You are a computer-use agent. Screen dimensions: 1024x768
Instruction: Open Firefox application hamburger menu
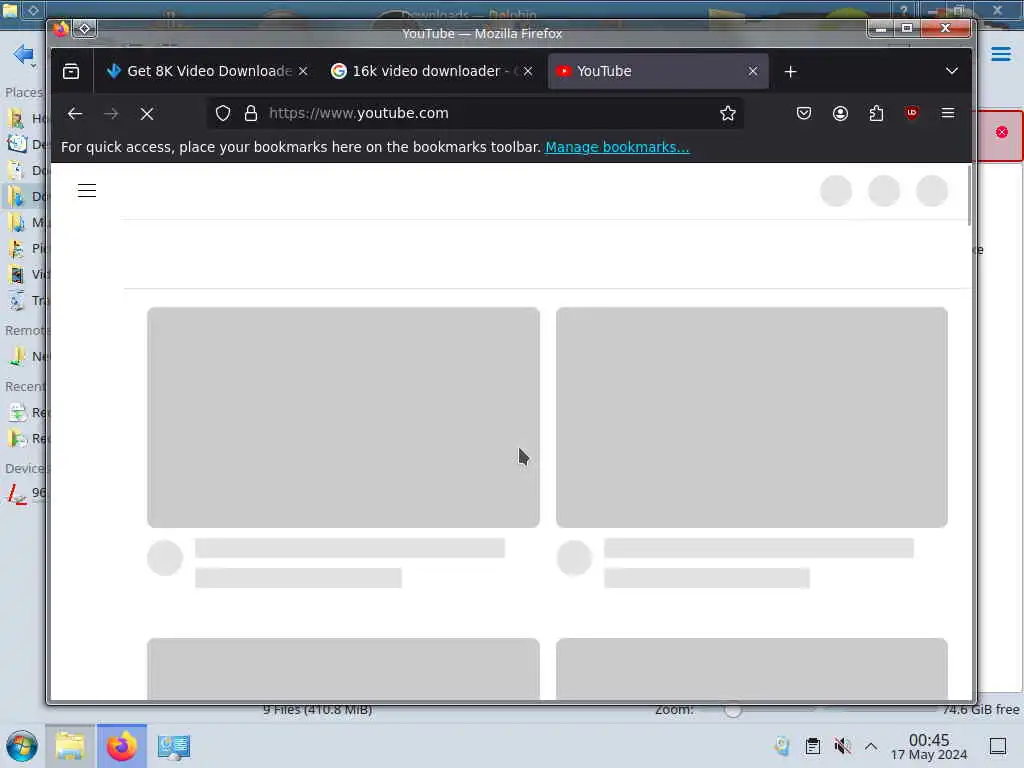click(948, 114)
